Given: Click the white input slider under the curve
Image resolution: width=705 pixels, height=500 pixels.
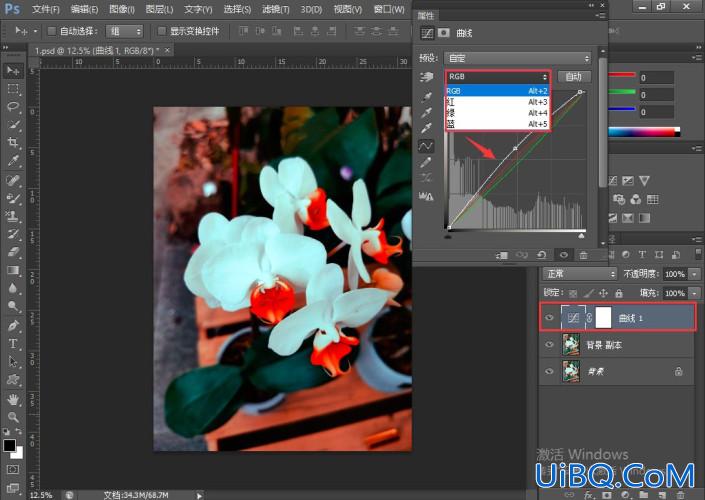Looking at the screenshot, I should [x=581, y=236].
